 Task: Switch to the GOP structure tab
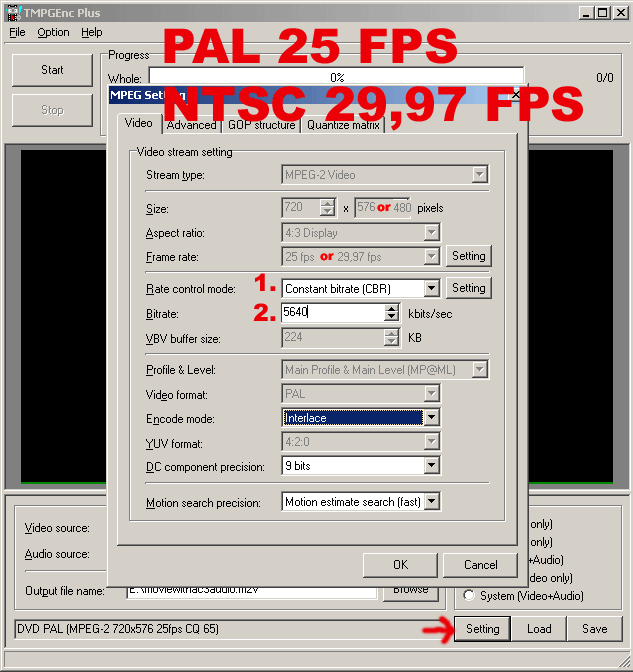(x=261, y=125)
